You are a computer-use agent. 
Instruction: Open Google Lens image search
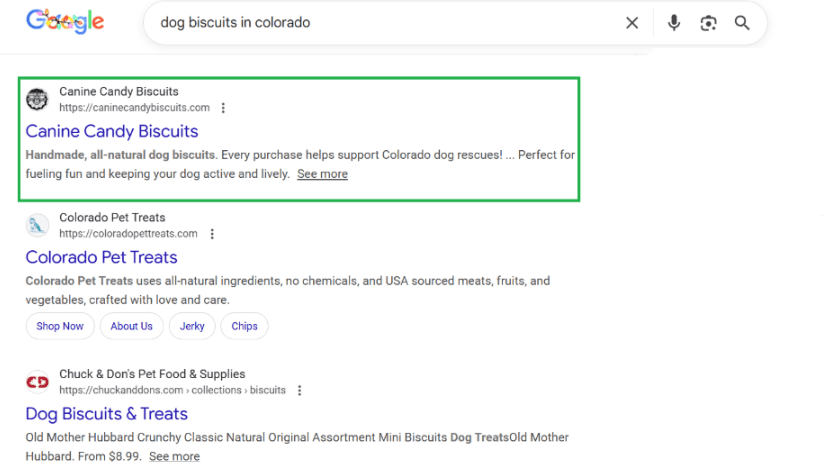[x=708, y=23]
